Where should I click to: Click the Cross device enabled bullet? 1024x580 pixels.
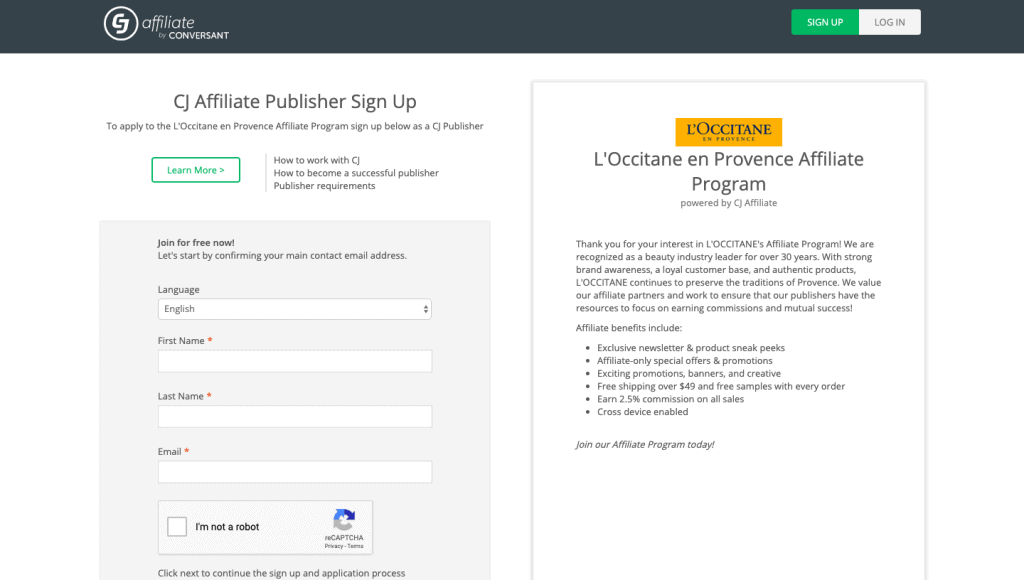click(643, 412)
